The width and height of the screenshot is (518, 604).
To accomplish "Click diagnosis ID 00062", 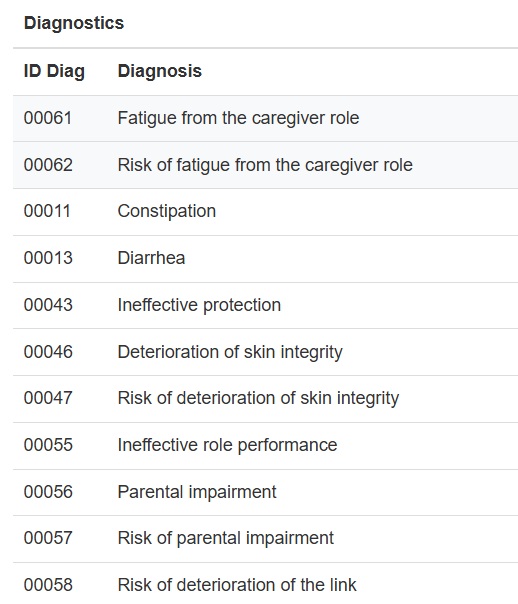I will coord(48,165).
